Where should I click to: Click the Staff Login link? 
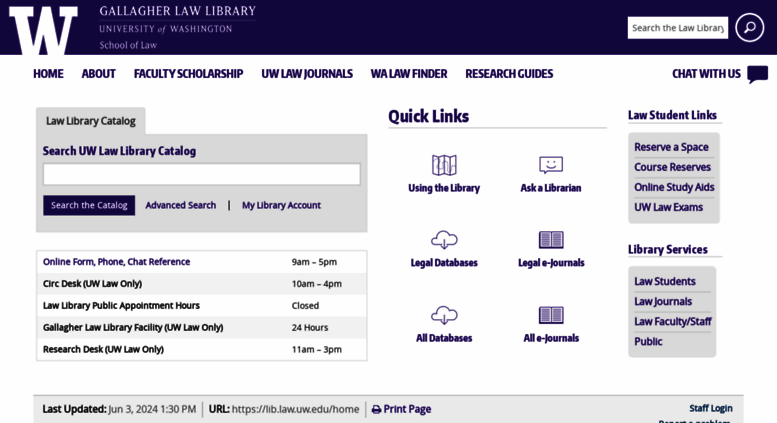pyautogui.click(x=711, y=408)
